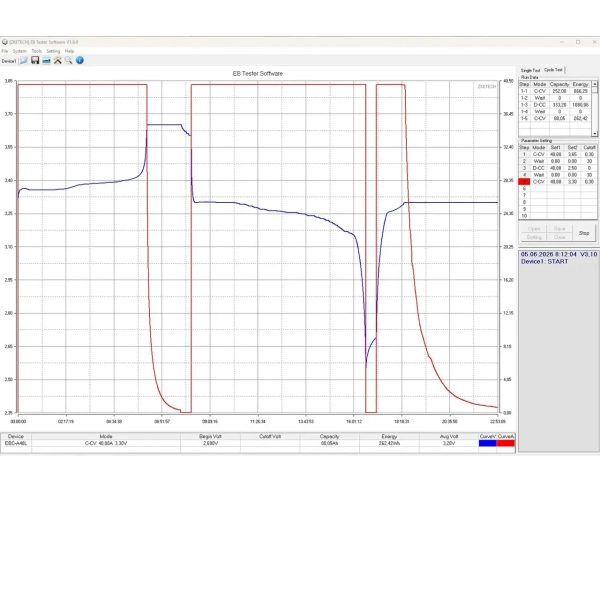This screenshot has height=600, width=600.
Task: Select Run Data row 1-2 Wait
Action: (x=555, y=98)
